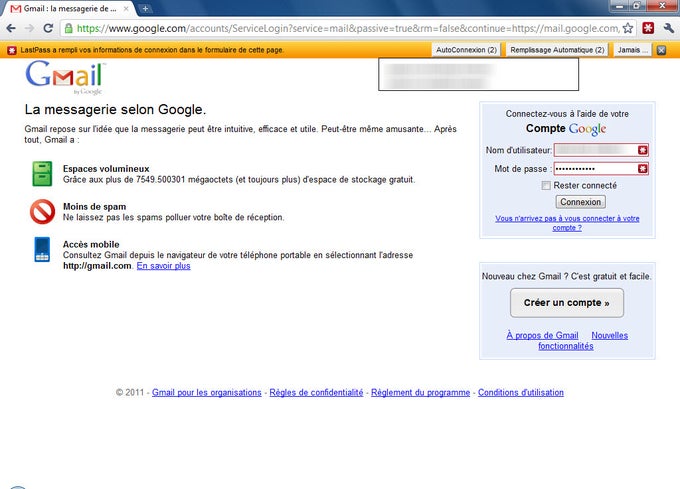
Task: Open the À propos de Gmail link
Action: click(x=542, y=336)
